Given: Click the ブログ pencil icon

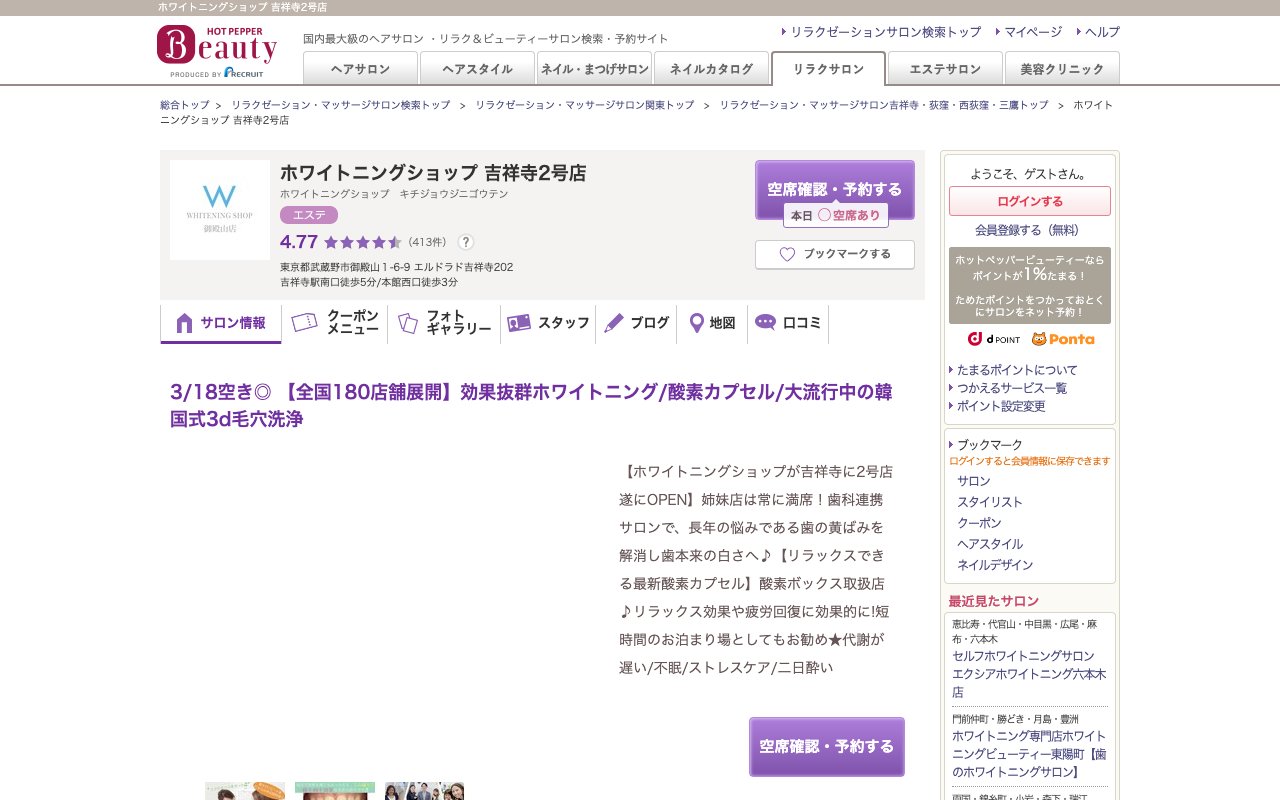Looking at the screenshot, I should [613, 322].
